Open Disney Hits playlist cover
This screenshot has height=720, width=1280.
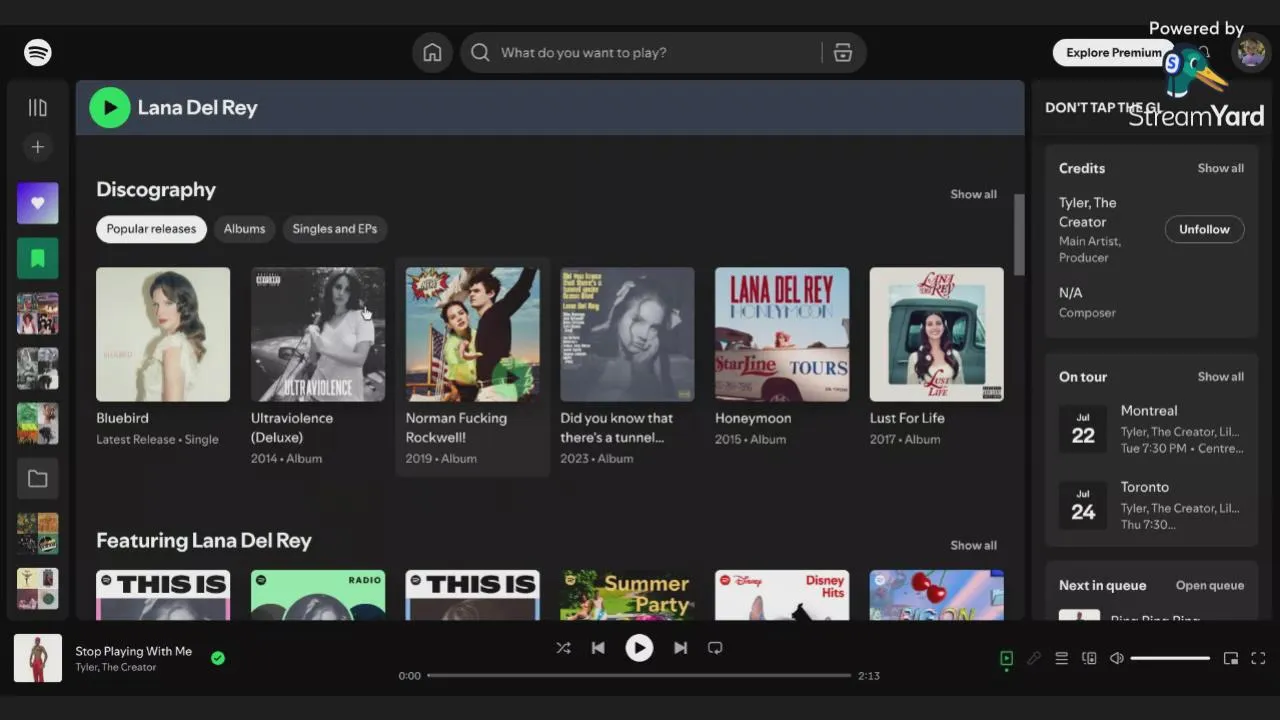[782, 595]
